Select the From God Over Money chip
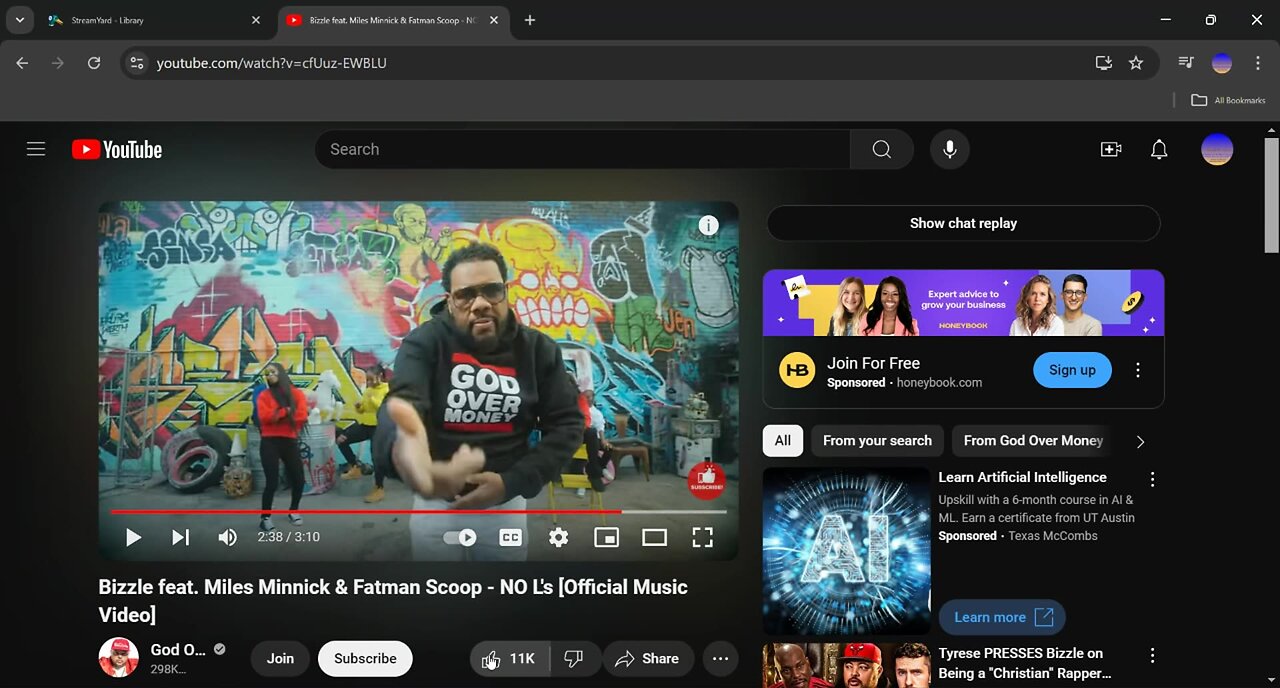The image size is (1280, 688). tap(1033, 440)
